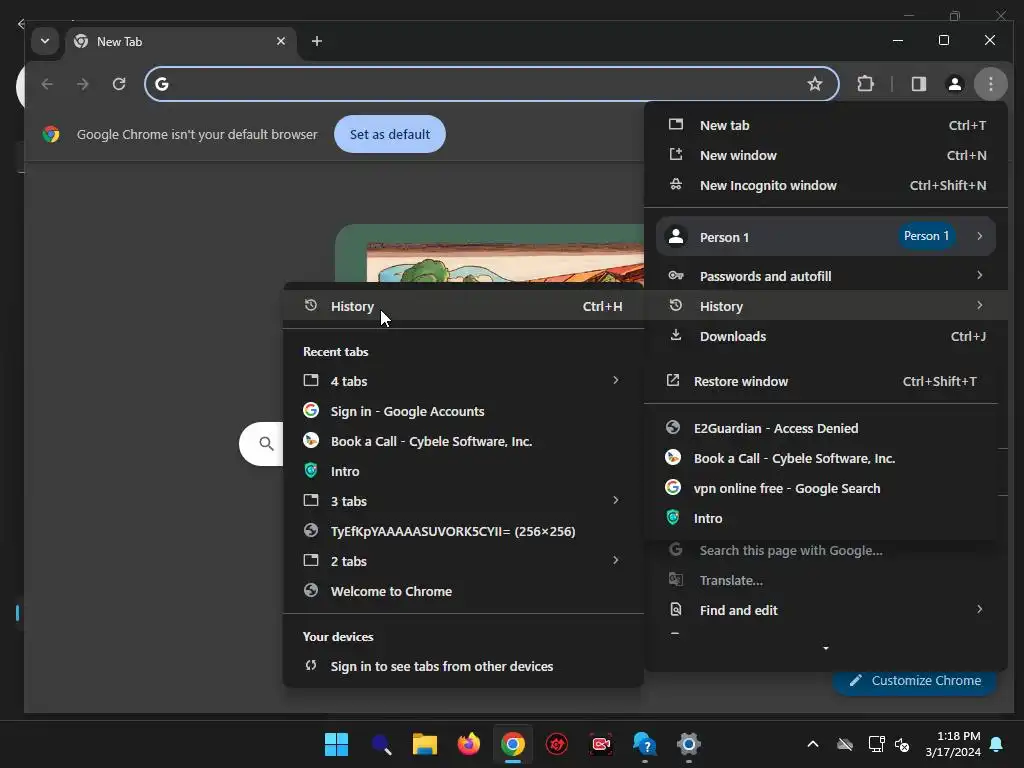
Task: Open the notification bell icon
Action: pyautogui.click(x=997, y=744)
